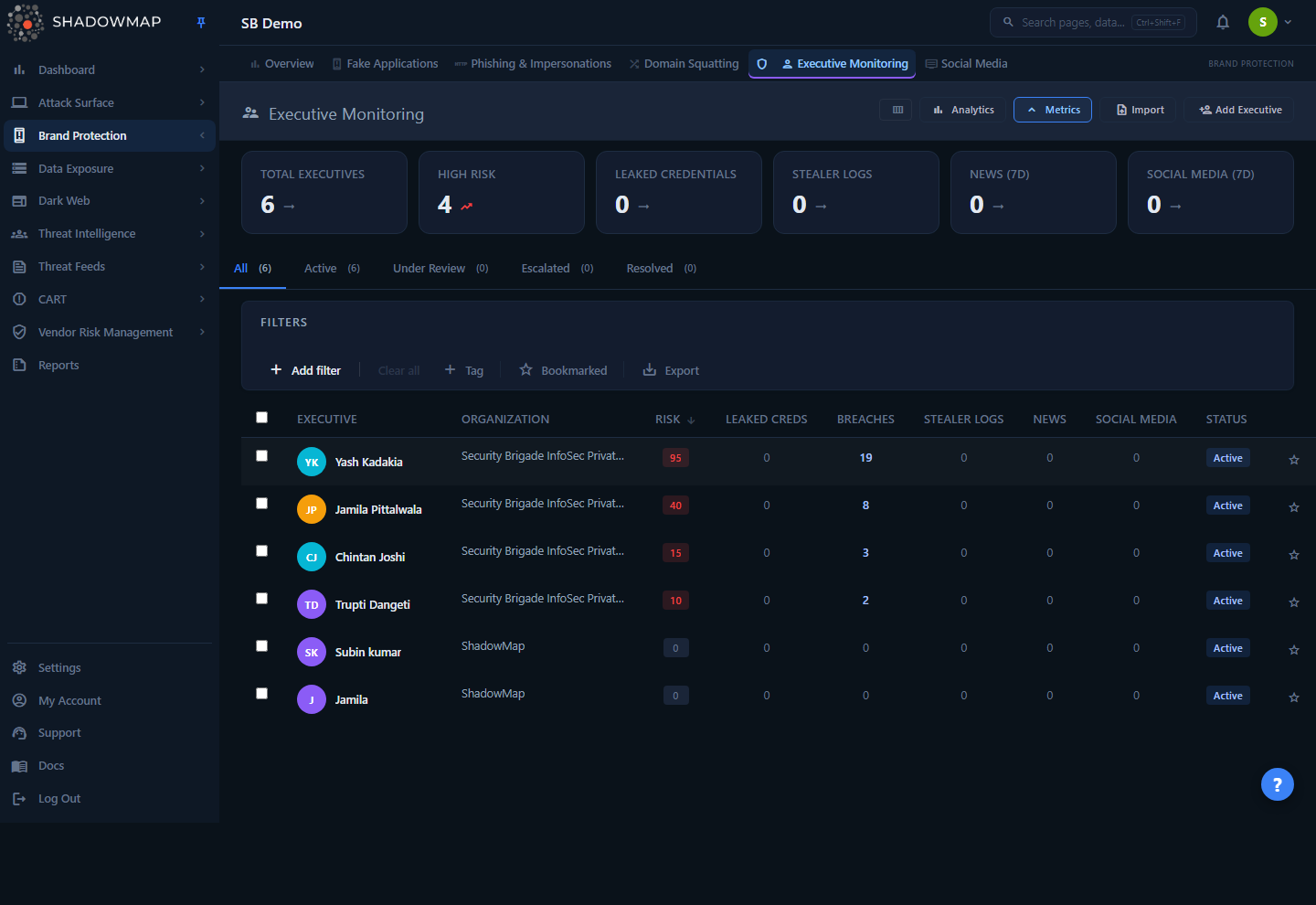Click the CJ avatar circle

click(312, 557)
